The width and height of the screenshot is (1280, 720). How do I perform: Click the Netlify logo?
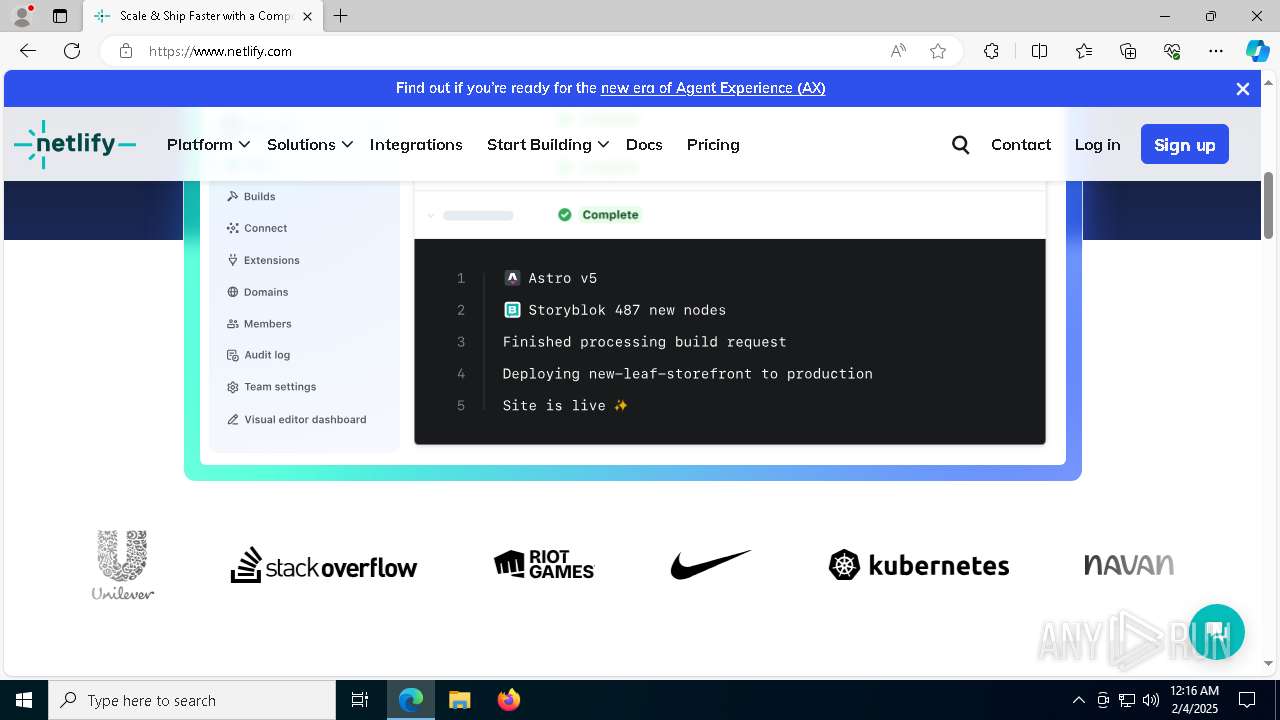pyautogui.click(x=75, y=144)
